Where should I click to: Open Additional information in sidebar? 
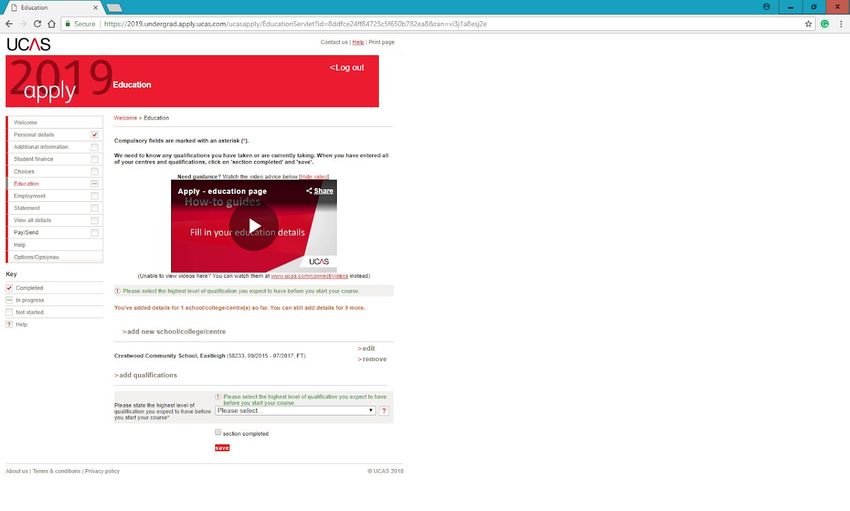(x=41, y=147)
